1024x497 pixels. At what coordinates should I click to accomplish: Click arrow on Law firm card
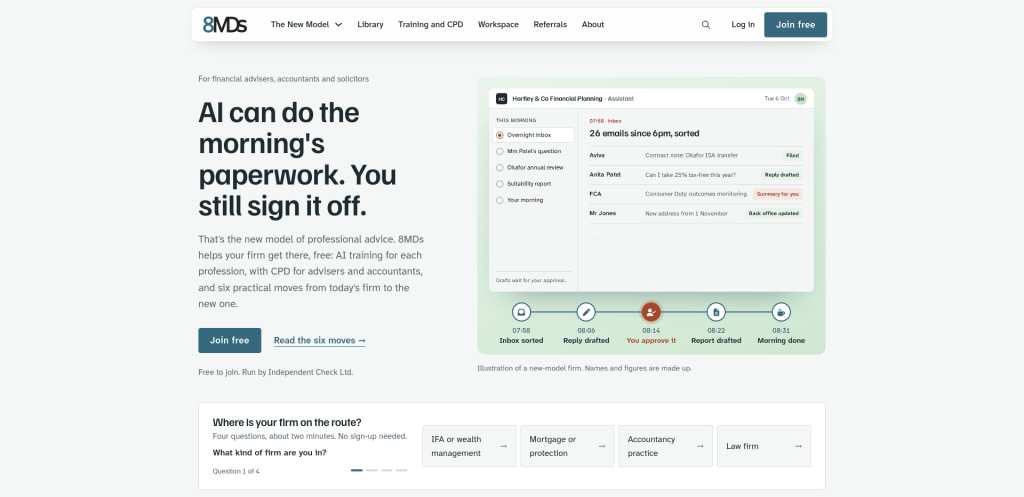pyautogui.click(x=798, y=446)
